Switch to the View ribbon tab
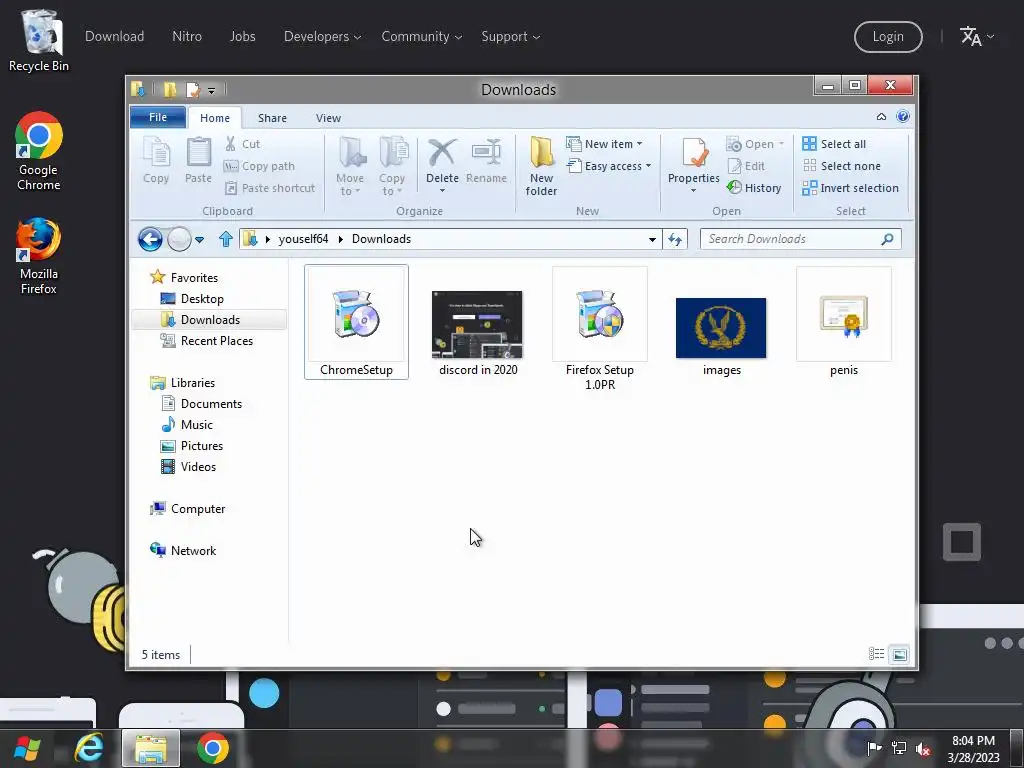Image resolution: width=1024 pixels, height=768 pixels. click(328, 118)
